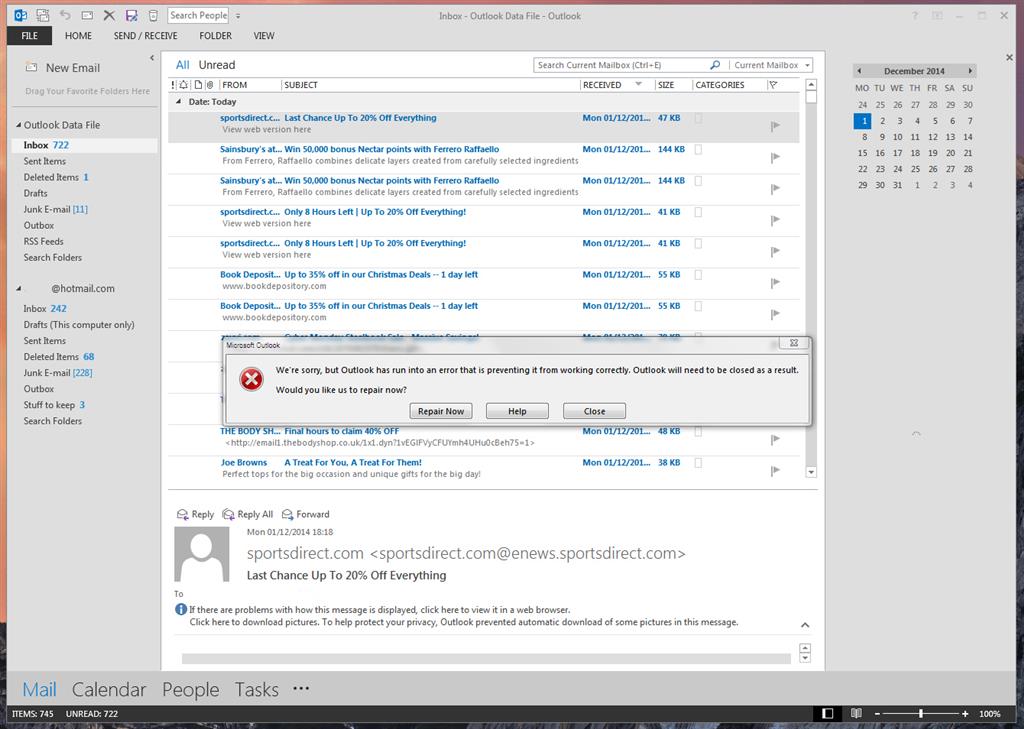Image resolution: width=1024 pixels, height=729 pixels.
Task: Toggle category box for first Sainsbury's email
Action: [x=698, y=150]
